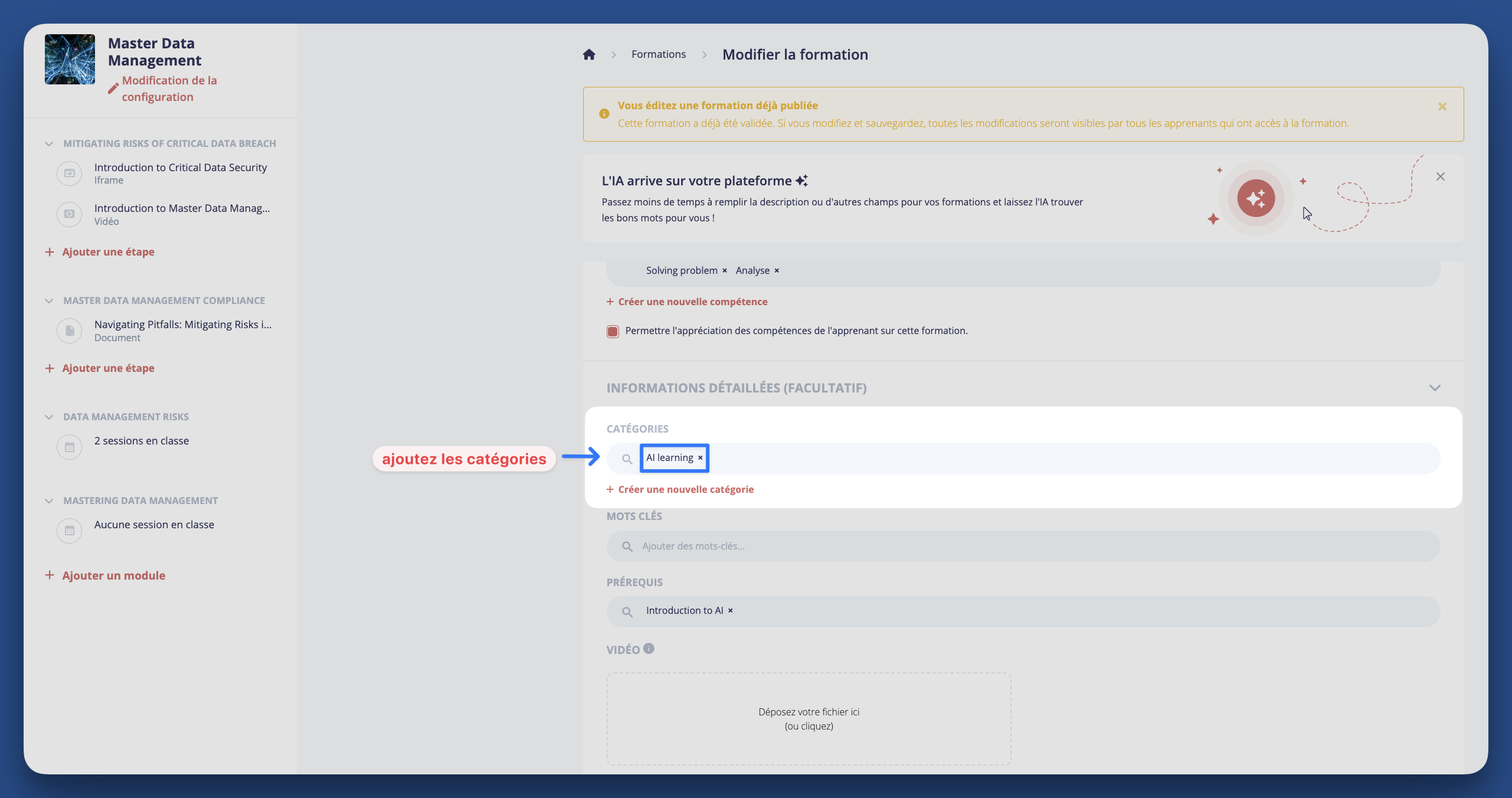Collapse the Mitigating Risks of Critical Data Breach module
The image size is (1512, 798).
[x=48, y=143]
